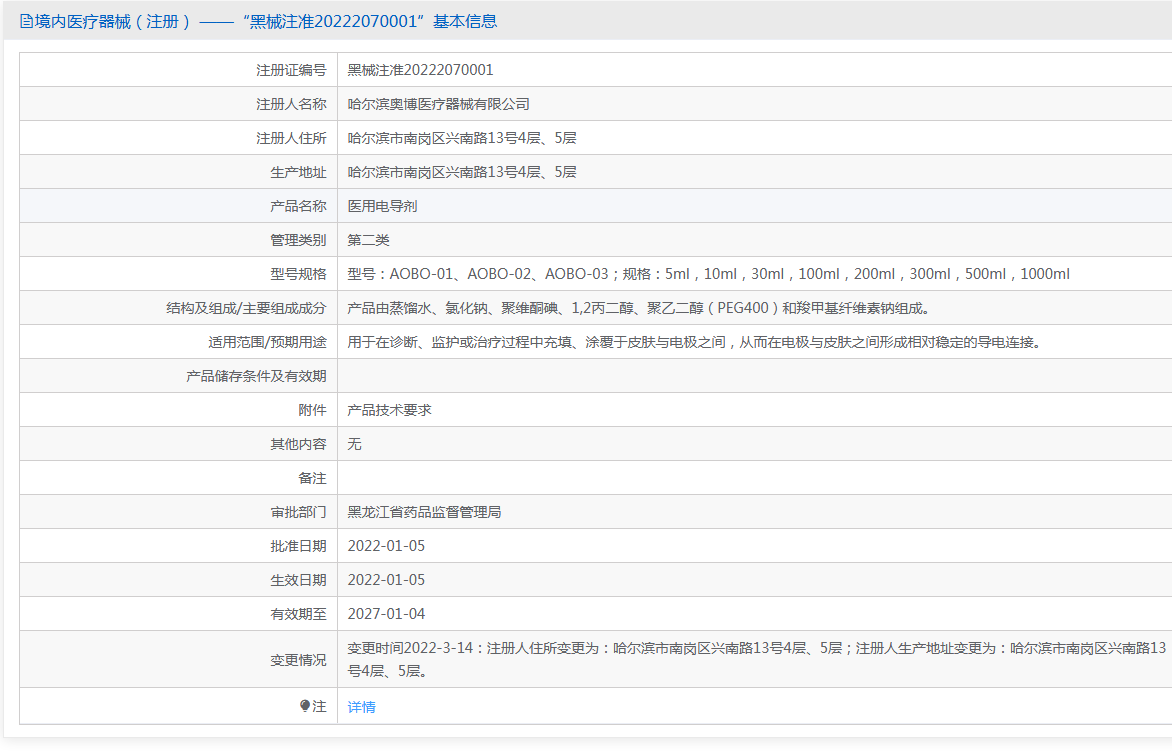
Task: Click the 备注 label
Action: point(312,479)
